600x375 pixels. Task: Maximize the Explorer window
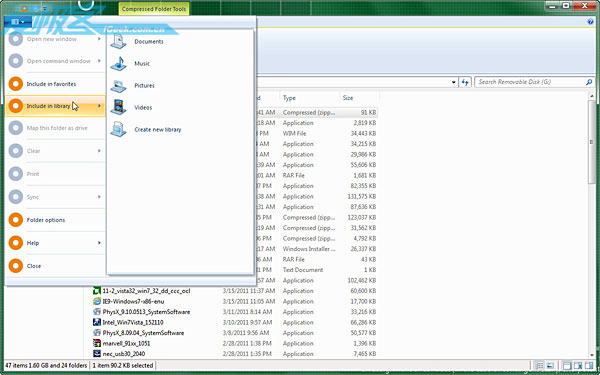(566, 5)
